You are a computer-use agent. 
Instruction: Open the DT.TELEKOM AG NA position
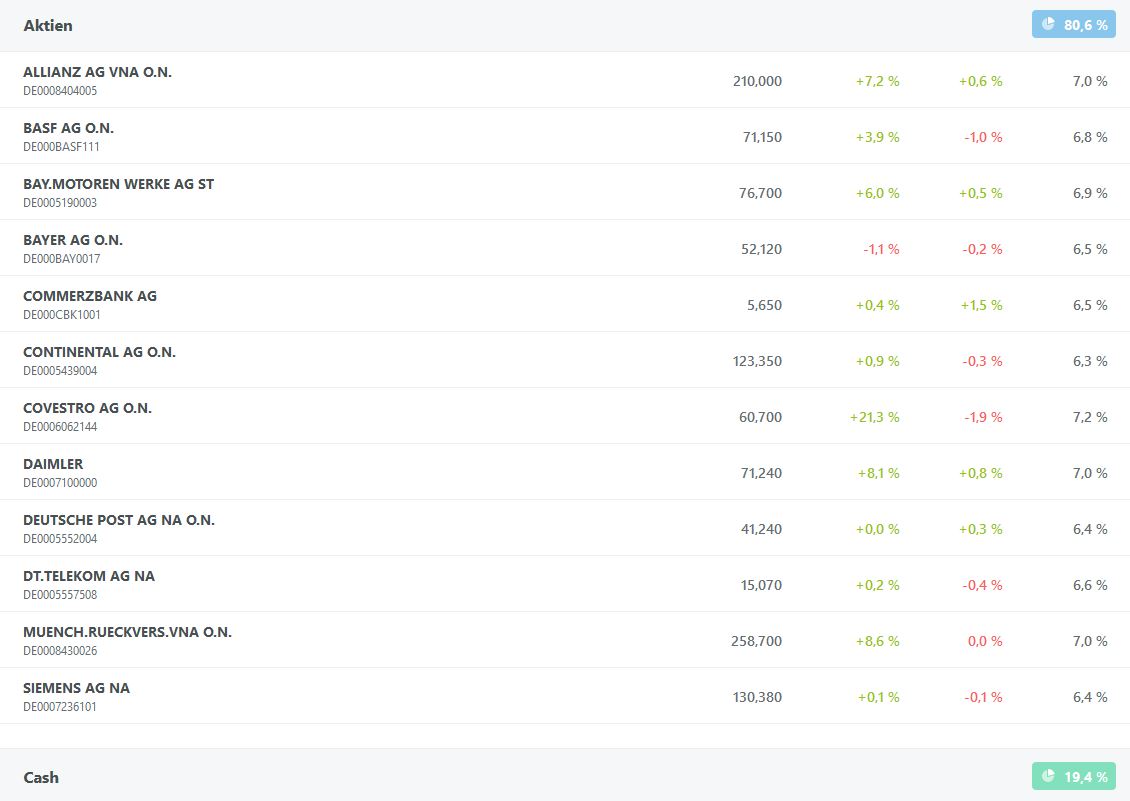point(89,576)
